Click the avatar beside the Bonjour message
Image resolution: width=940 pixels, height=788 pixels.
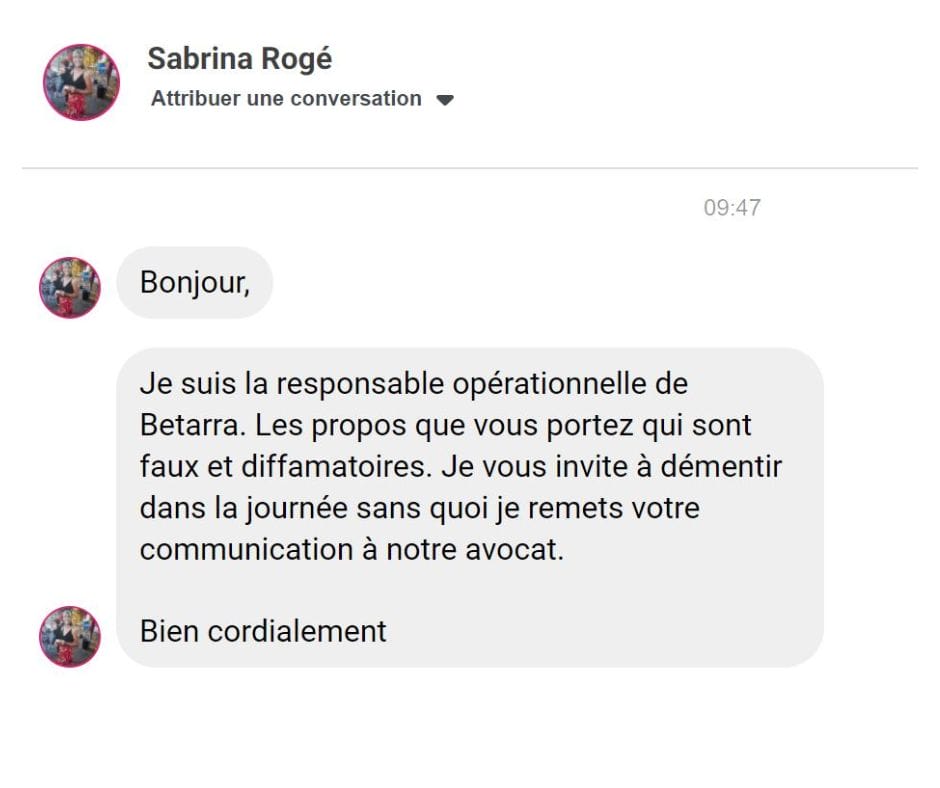(x=69, y=288)
